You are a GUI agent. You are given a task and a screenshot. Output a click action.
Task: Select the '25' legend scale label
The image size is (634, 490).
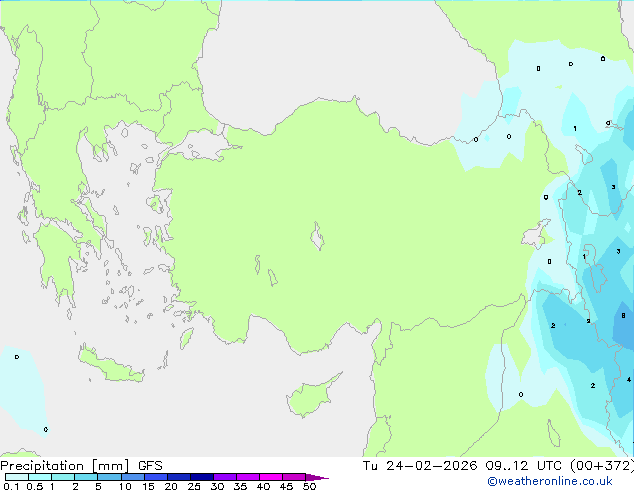[194, 486]
